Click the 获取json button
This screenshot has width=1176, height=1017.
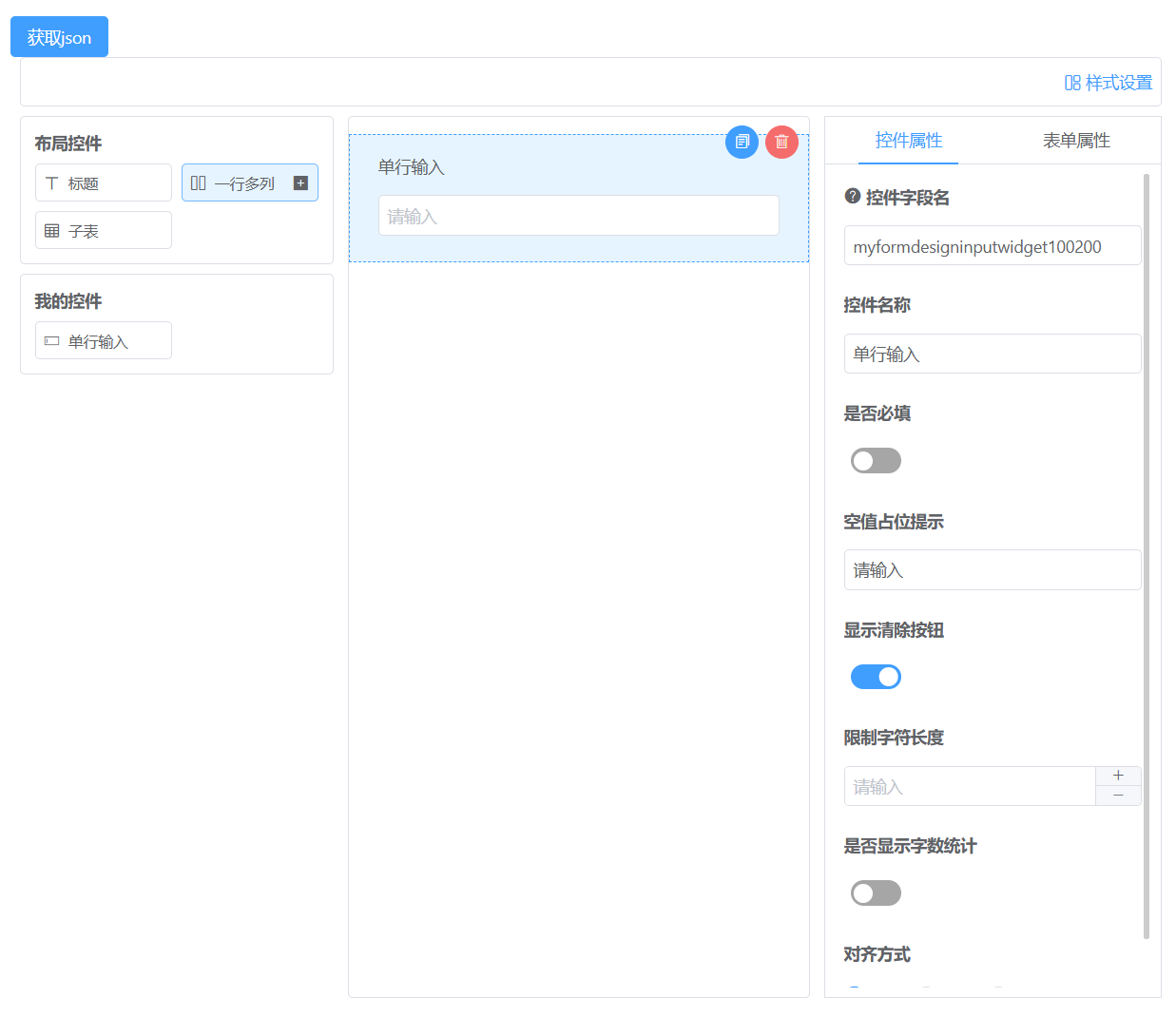(x=59, y=36)
